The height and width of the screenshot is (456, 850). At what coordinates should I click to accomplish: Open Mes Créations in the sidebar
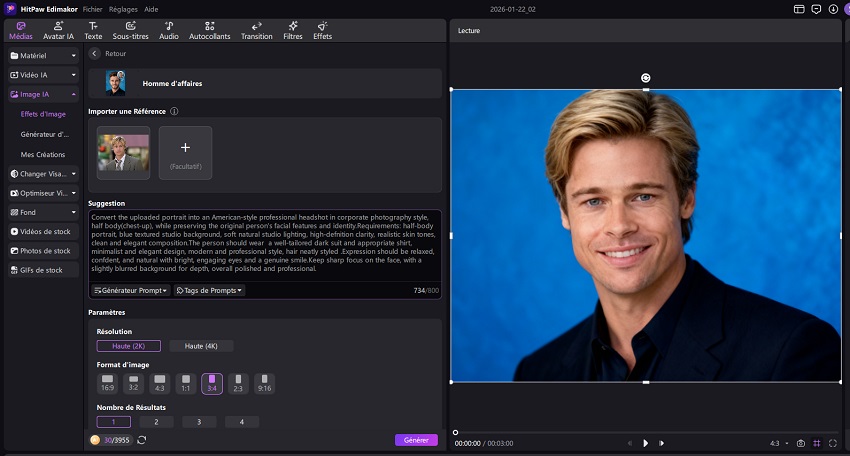41,154
